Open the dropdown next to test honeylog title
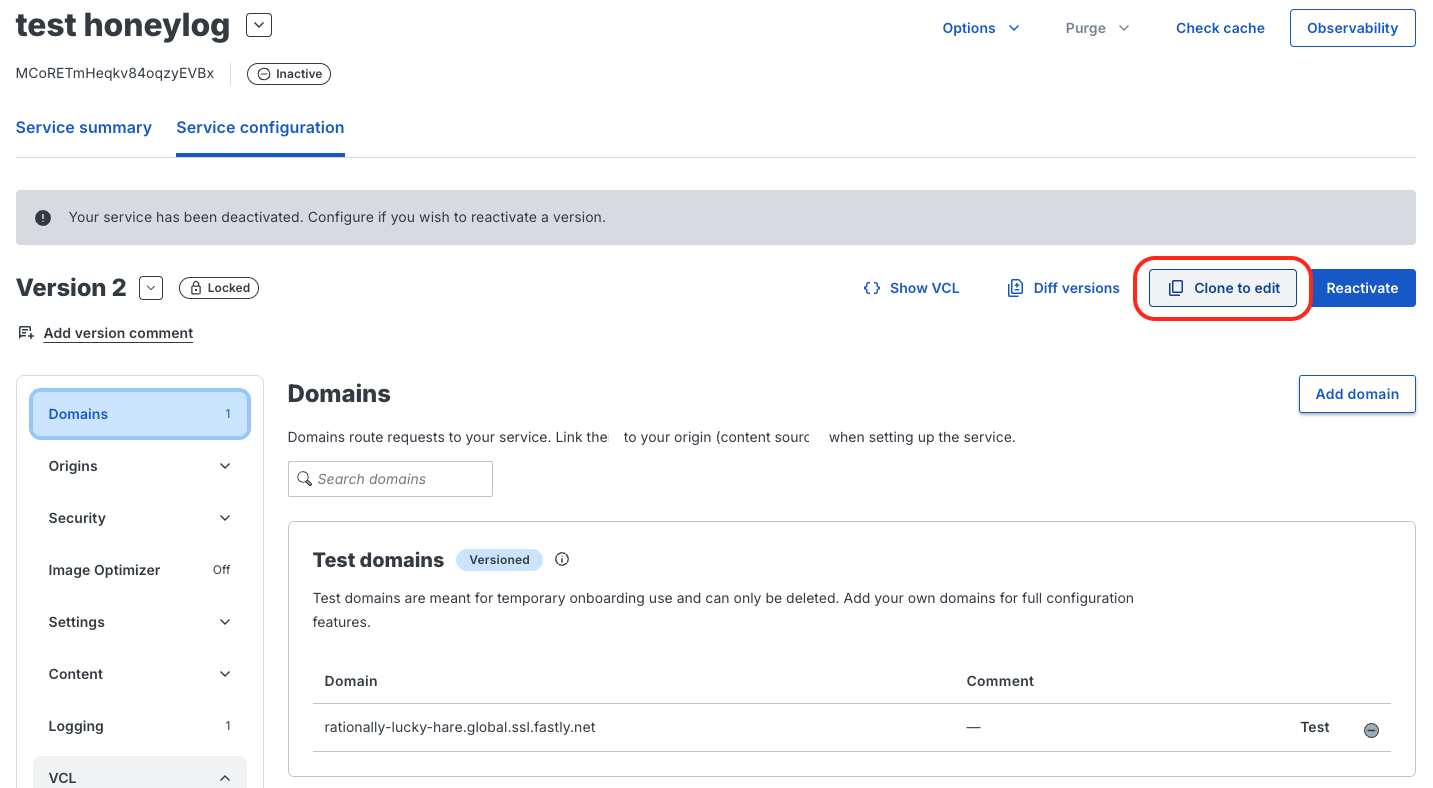The height and width of the screenshot is (788, 1433). [258, 25]
